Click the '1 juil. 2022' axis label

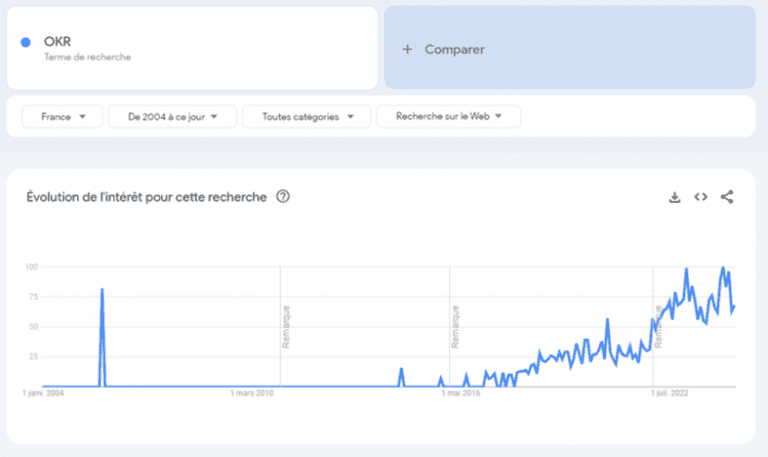point(654,394)
